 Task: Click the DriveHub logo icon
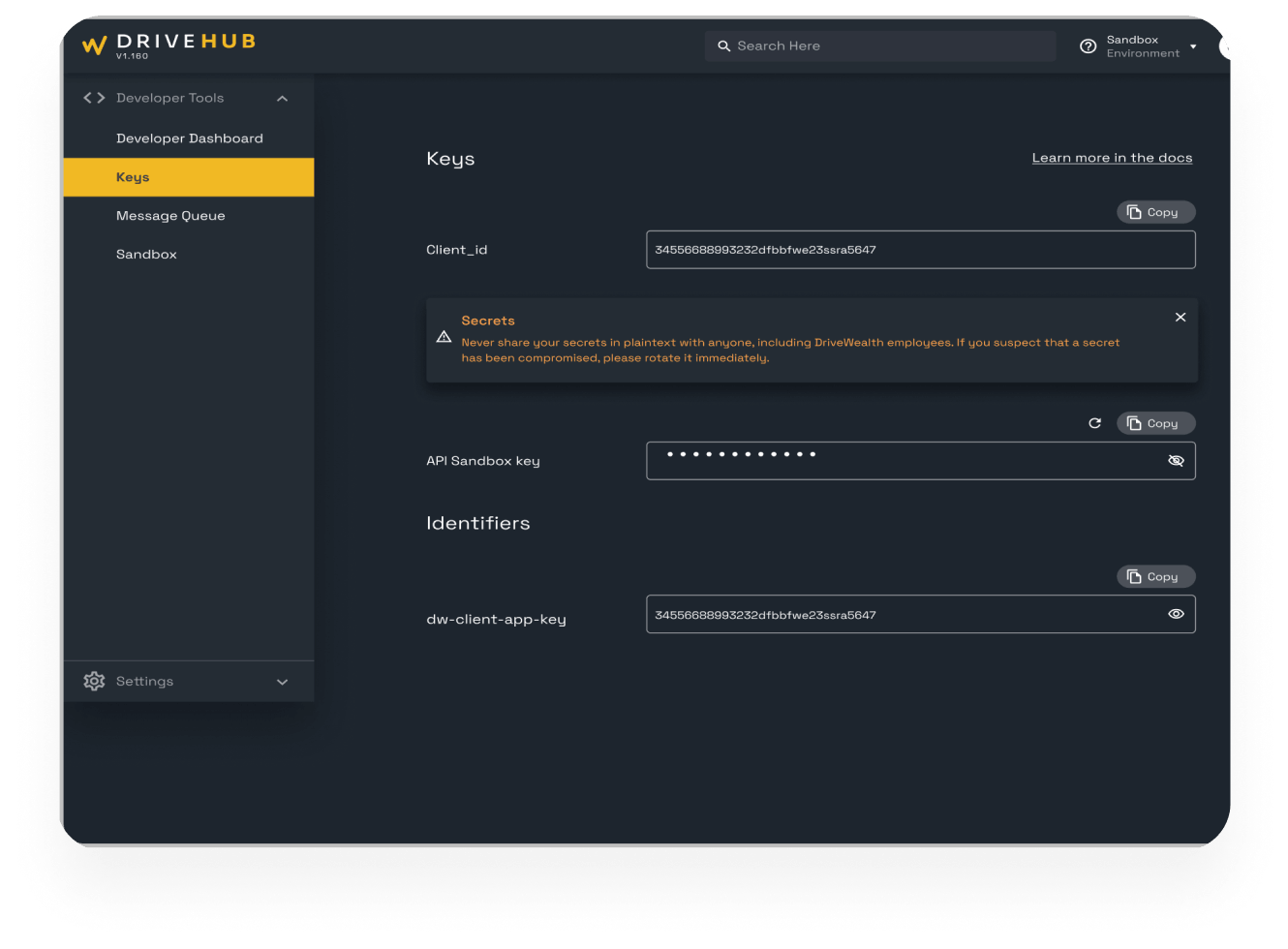coord(94,46)
